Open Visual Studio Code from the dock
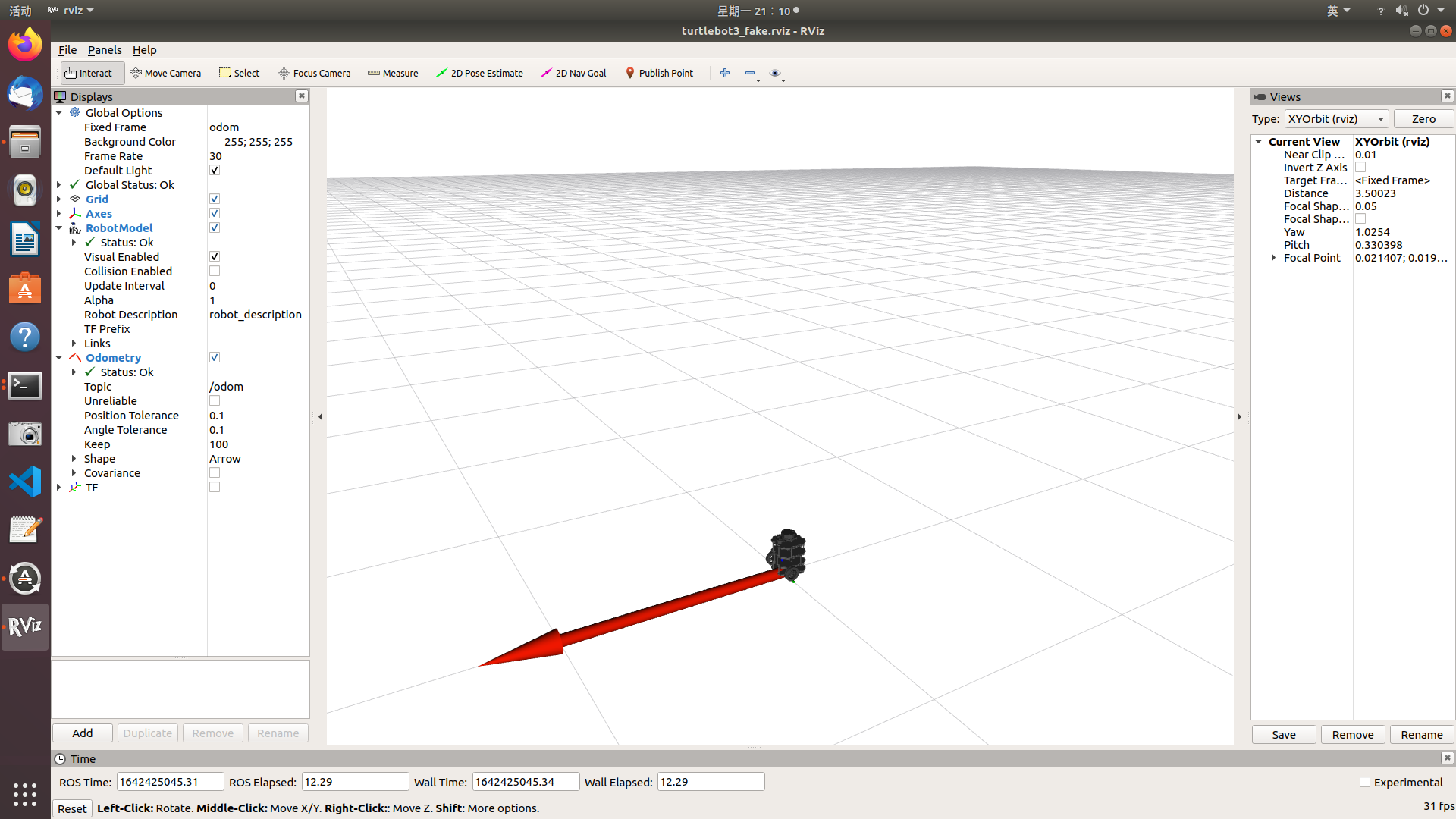1456x819 pixels. tap(25, 482)
